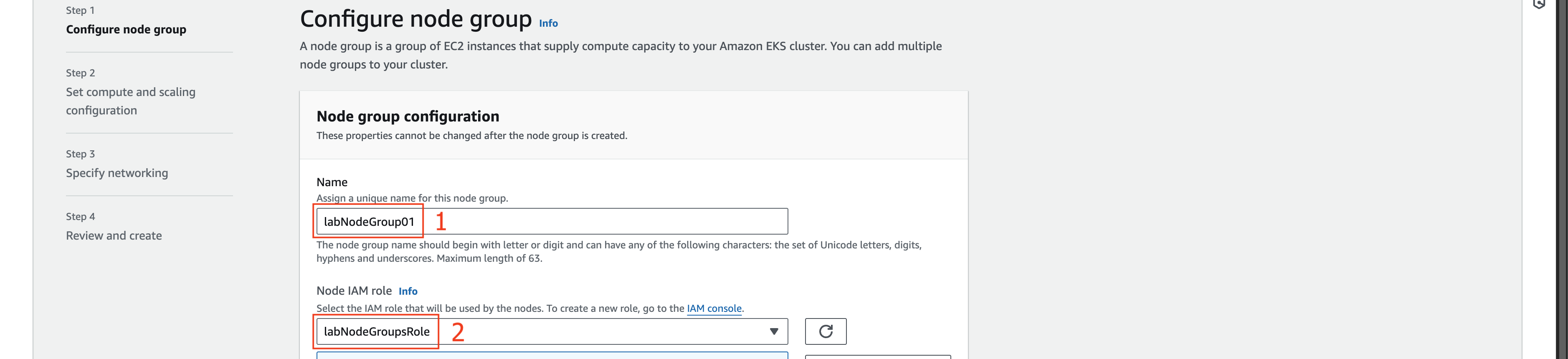Click the Step 2 label in the sidebar
The image size is (1568, 359).
tap(80, 73)
